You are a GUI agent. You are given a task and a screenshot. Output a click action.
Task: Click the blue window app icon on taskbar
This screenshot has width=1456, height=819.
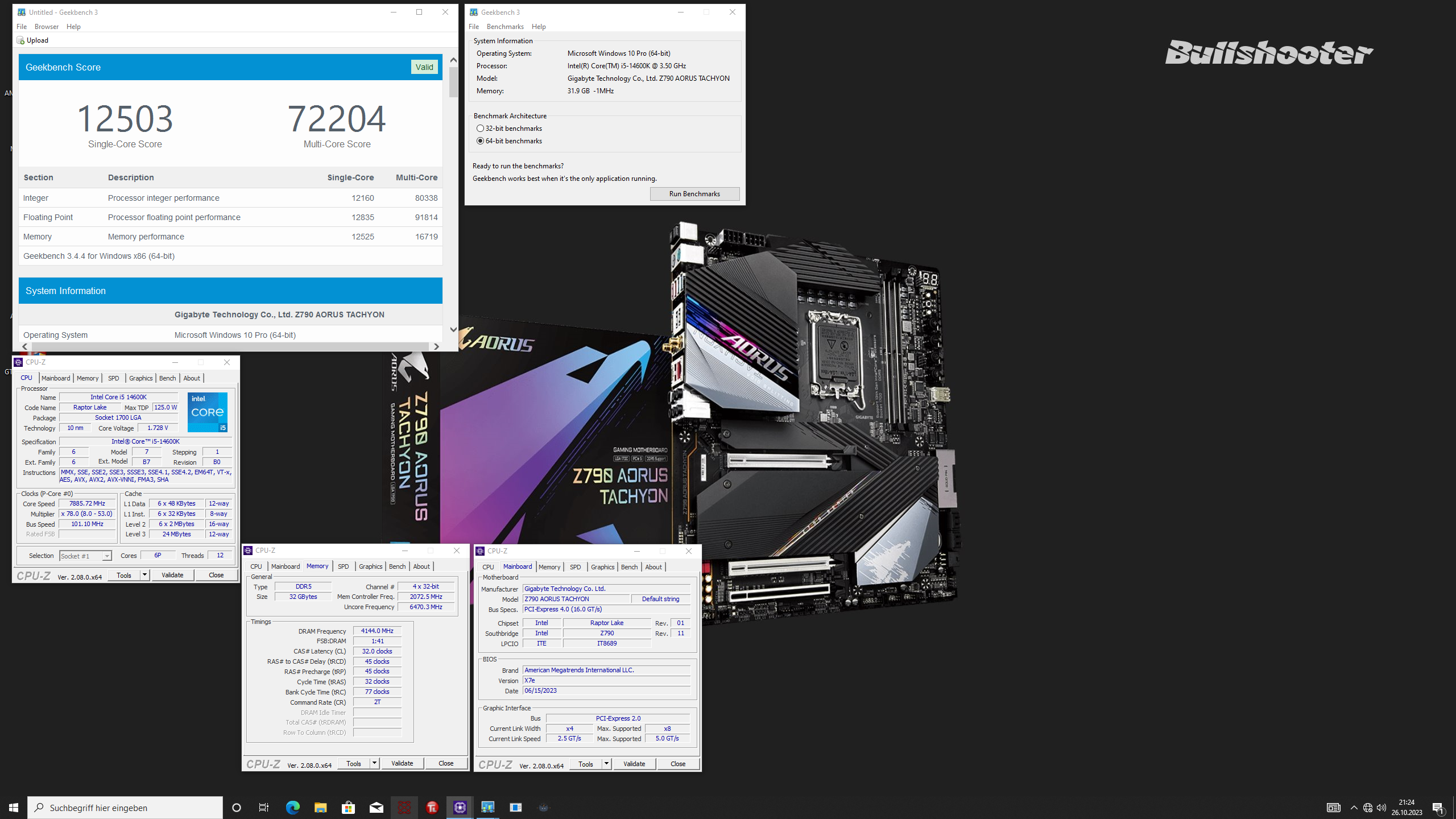pyautogui.click(x=515, y=808)
